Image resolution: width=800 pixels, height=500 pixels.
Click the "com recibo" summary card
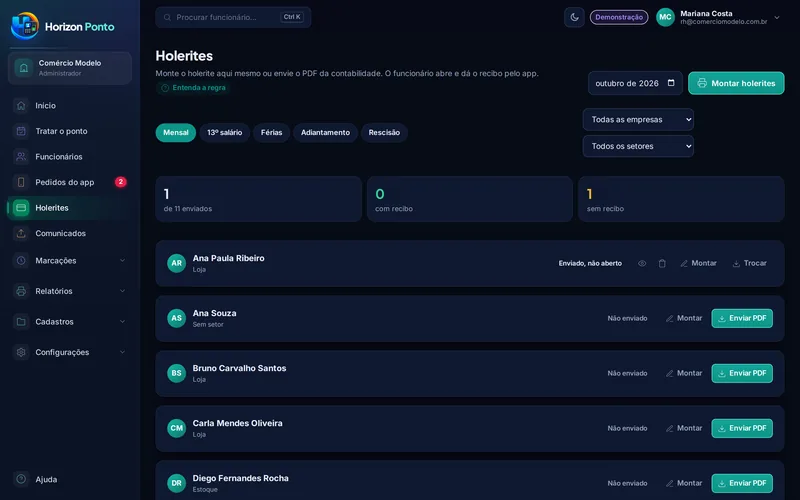click(x=470, y=199)
